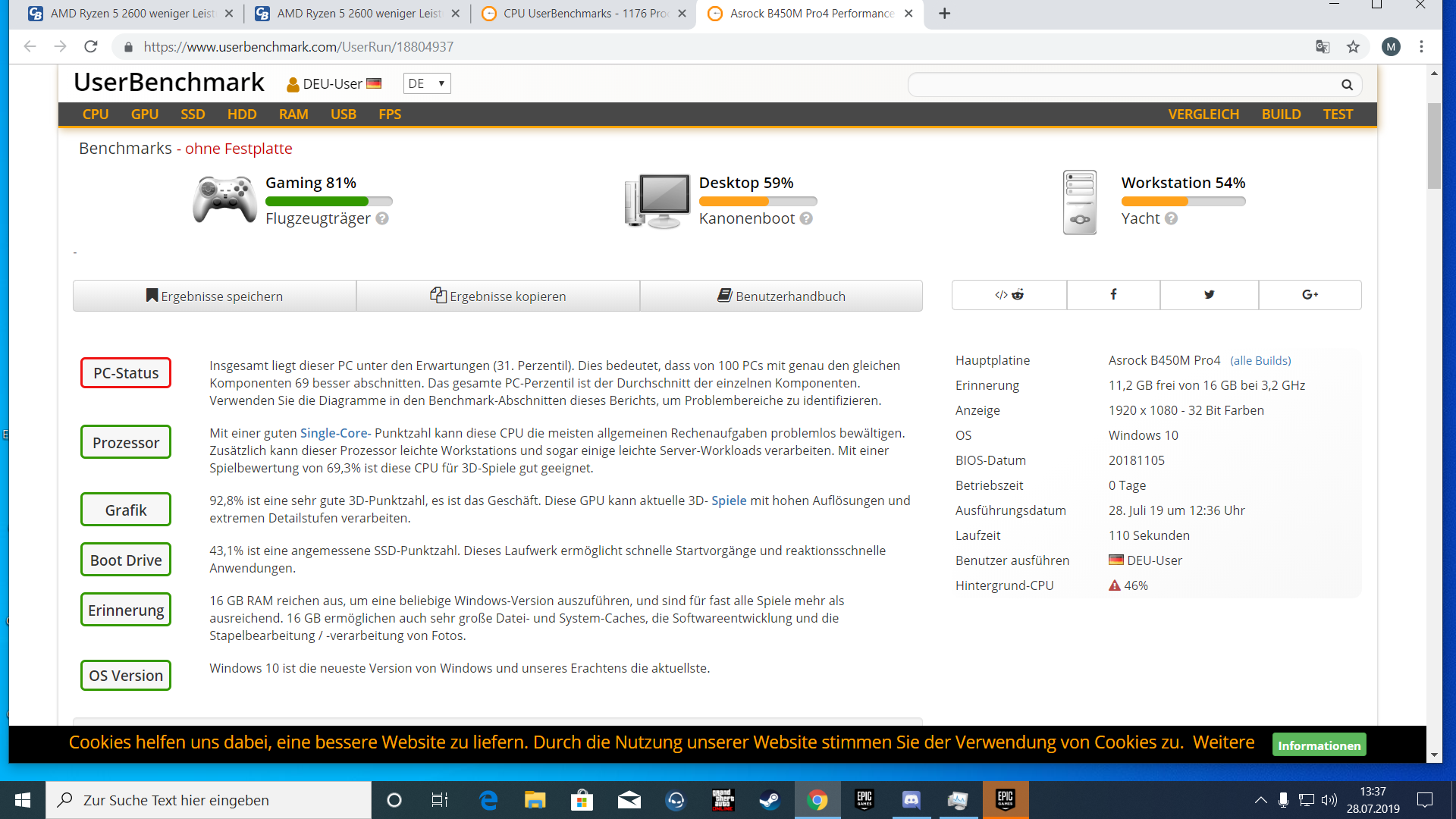Viewport: 1456px width, 819px height.
Task: Open Steam from the taskbar
Action: (x=769, y=800)
